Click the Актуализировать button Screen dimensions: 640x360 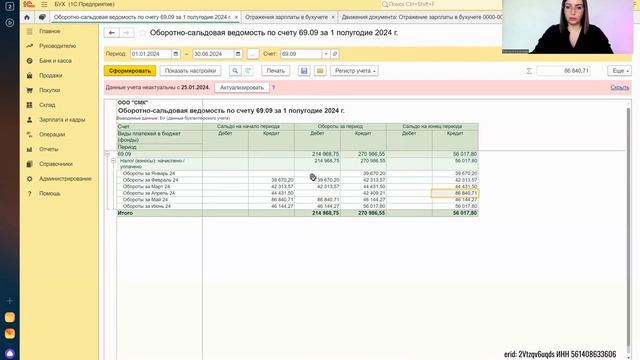pyautogui.click(x=242, y=87)
